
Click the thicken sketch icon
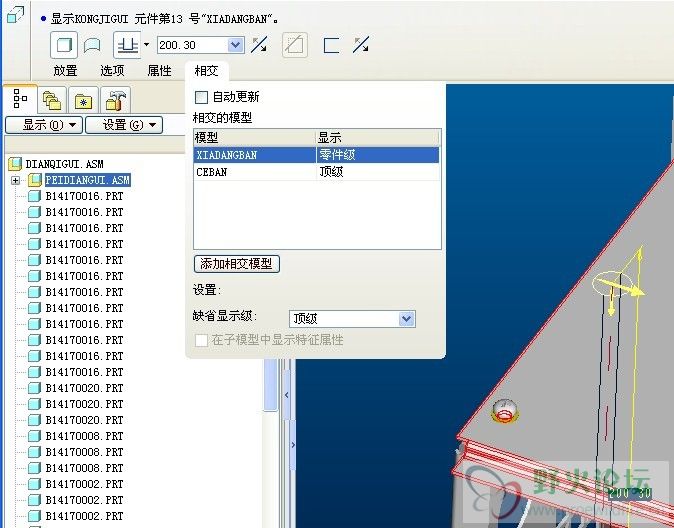(331, 45)
